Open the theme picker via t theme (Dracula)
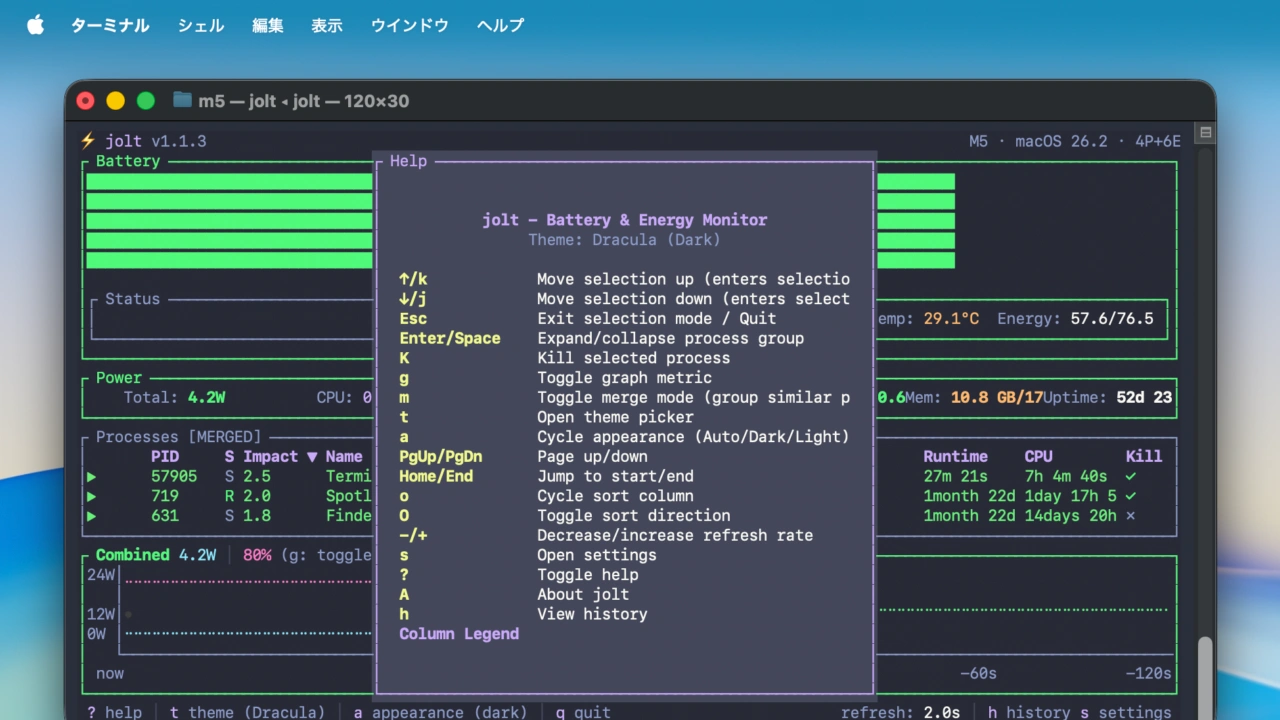The image size is (1280, 720). coord(248,712)
